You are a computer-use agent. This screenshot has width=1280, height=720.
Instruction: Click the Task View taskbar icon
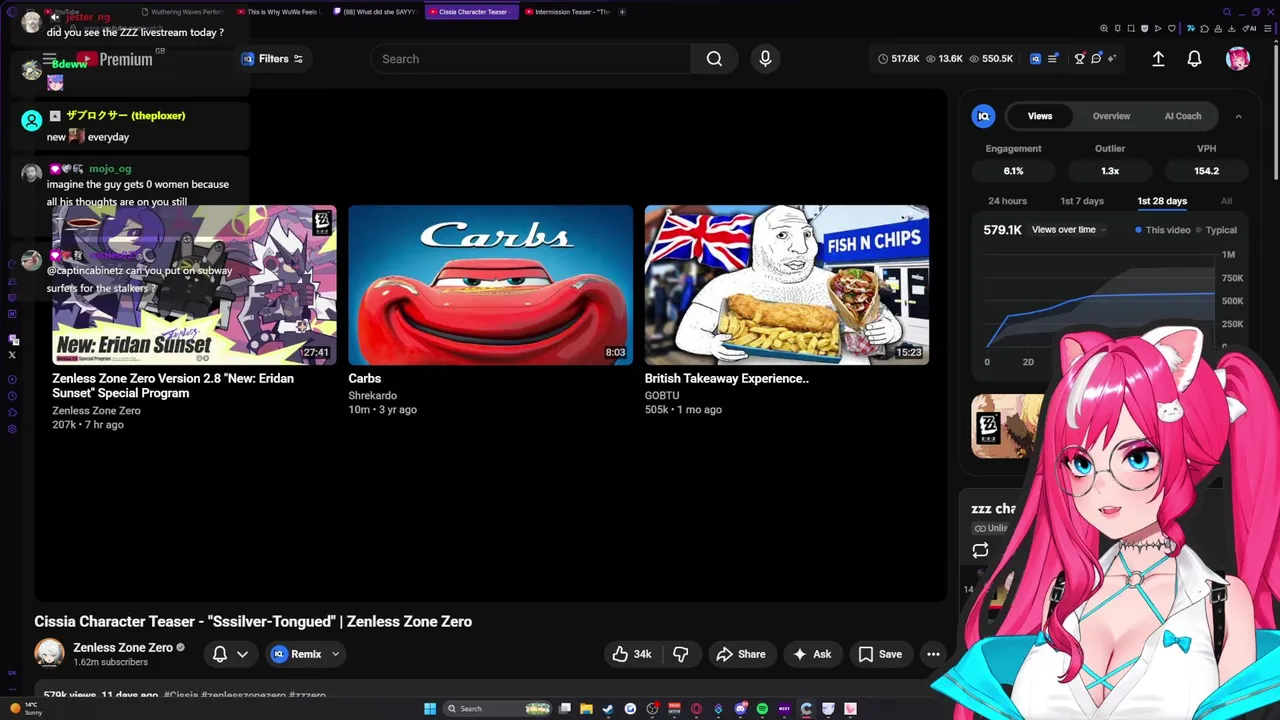coord(564,709)
